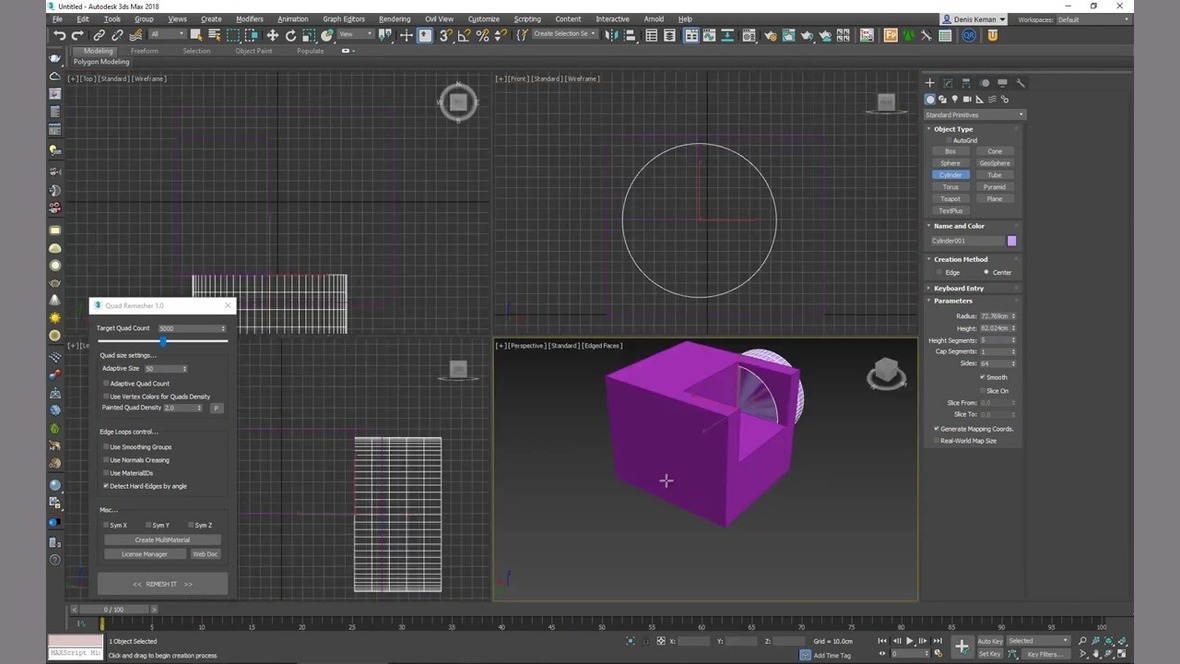1180x664 pixels.
Task: Open the Rendering menu
Action: 394,19
